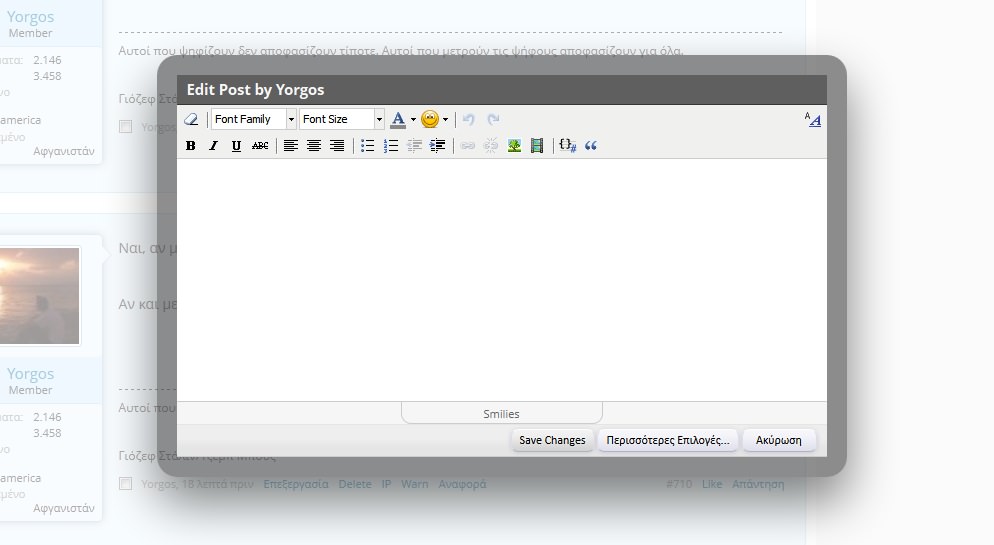The image size is (994, 545).
Task: Center align the text
Action: tap(314, 146)
